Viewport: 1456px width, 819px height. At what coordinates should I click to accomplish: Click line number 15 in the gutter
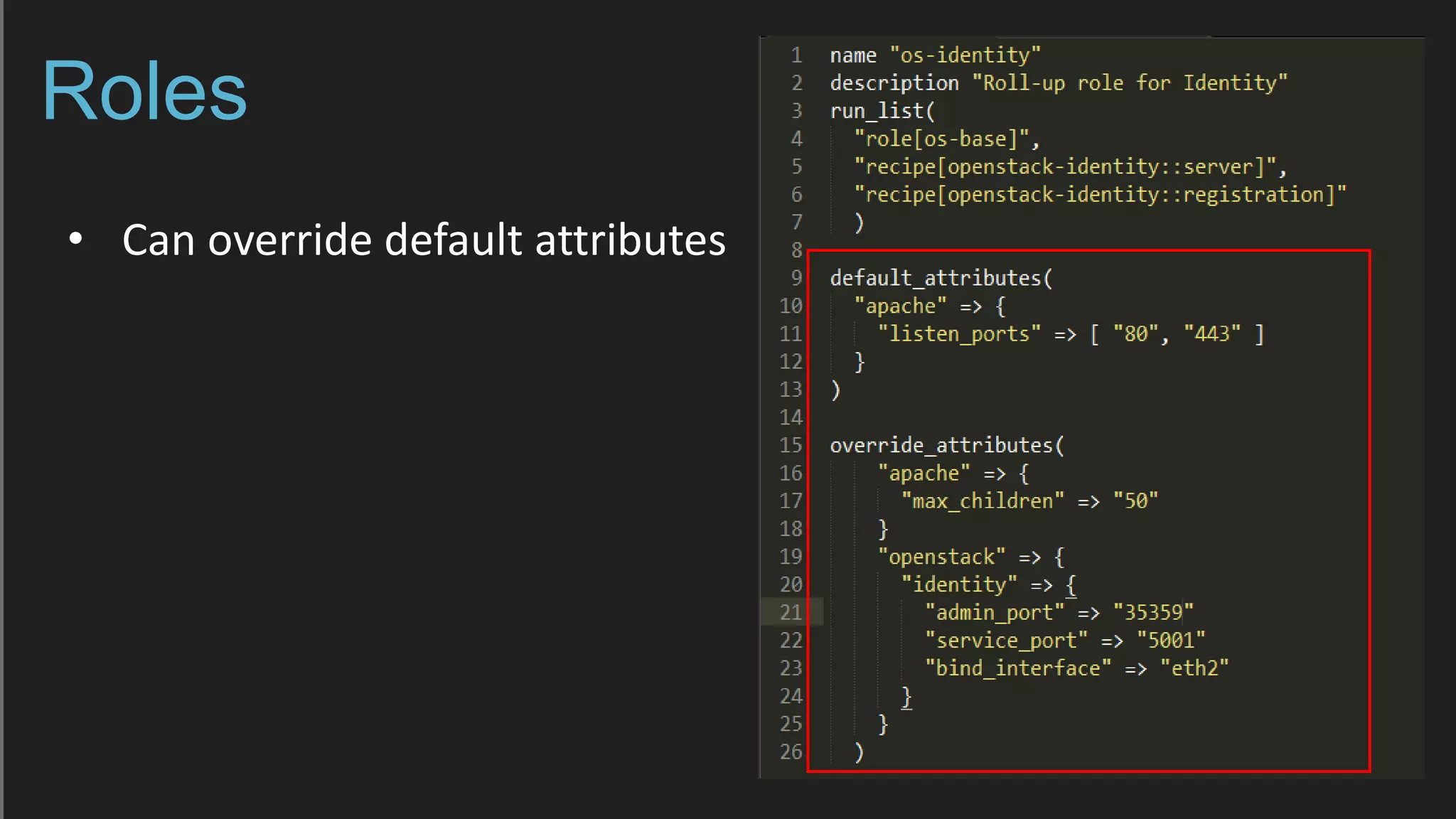pos(791,445)
